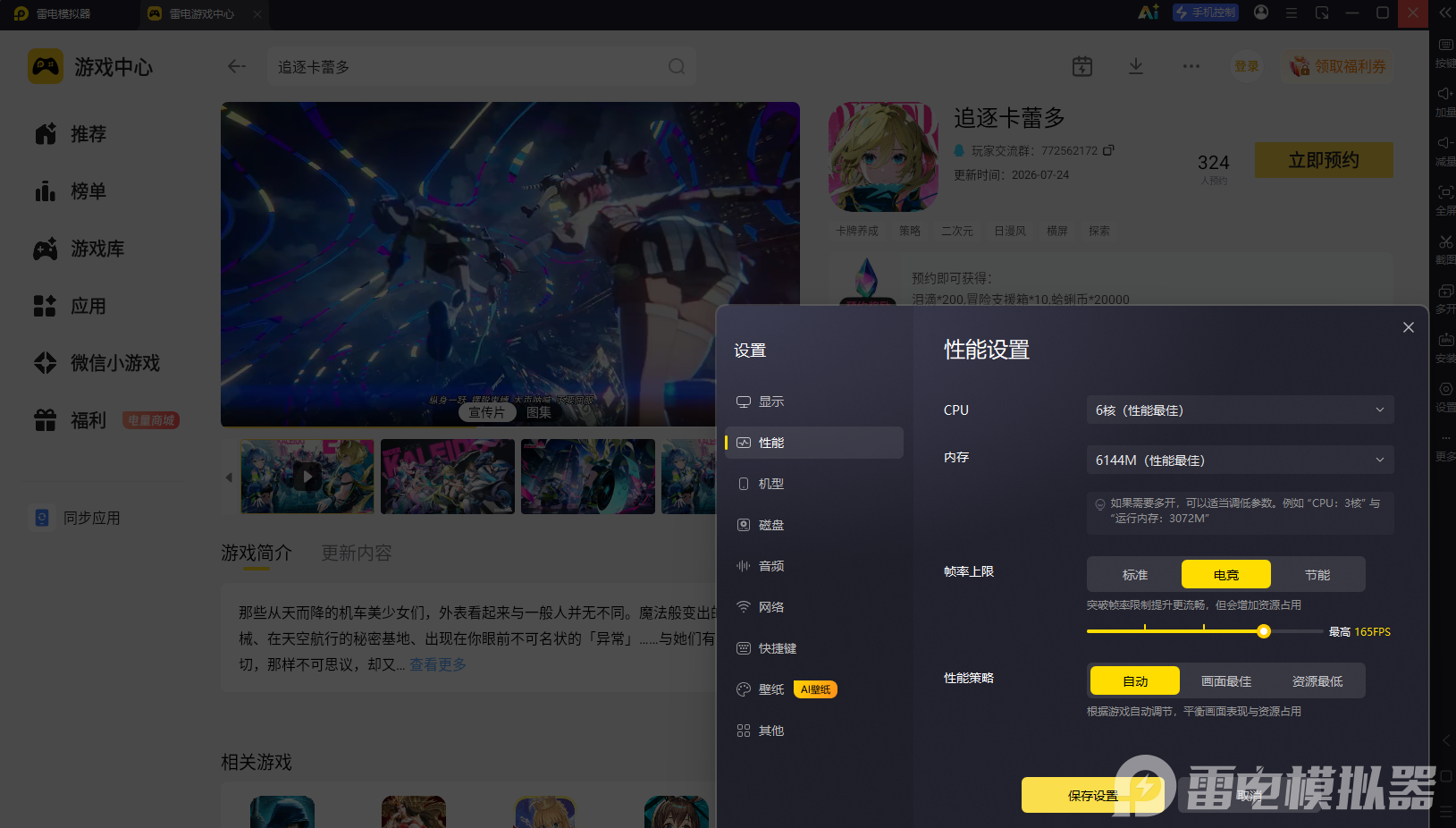Copy the player group number 772562172
The height and width of the screenshot is (828, 1456).
pyautogui.click(x=1108, y=150)
